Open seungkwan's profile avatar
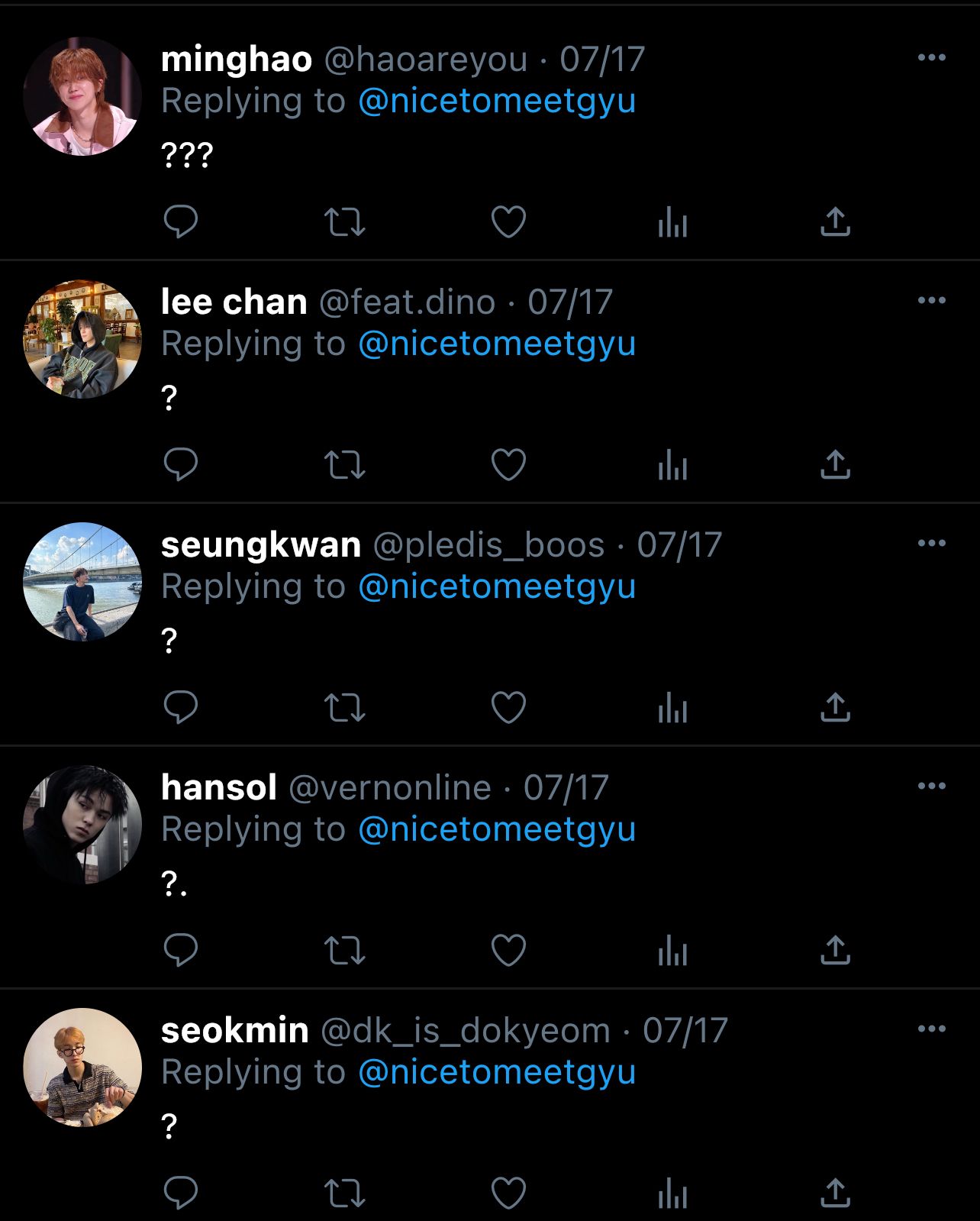Viewport: 980px width, 1221px height. [82, 582]
